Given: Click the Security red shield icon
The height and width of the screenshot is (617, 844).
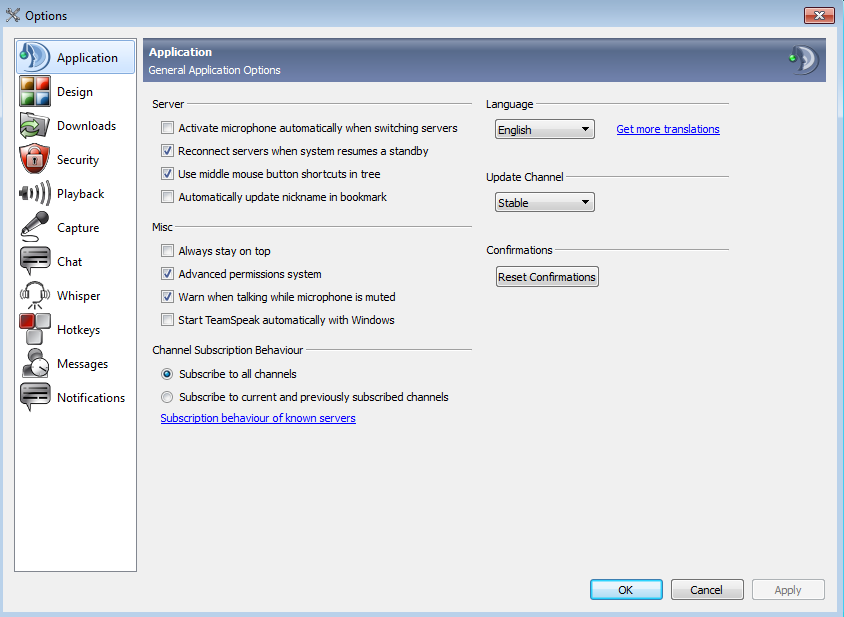Looking at the screenshot, I should pyautogui.click(x=34, y=159).
